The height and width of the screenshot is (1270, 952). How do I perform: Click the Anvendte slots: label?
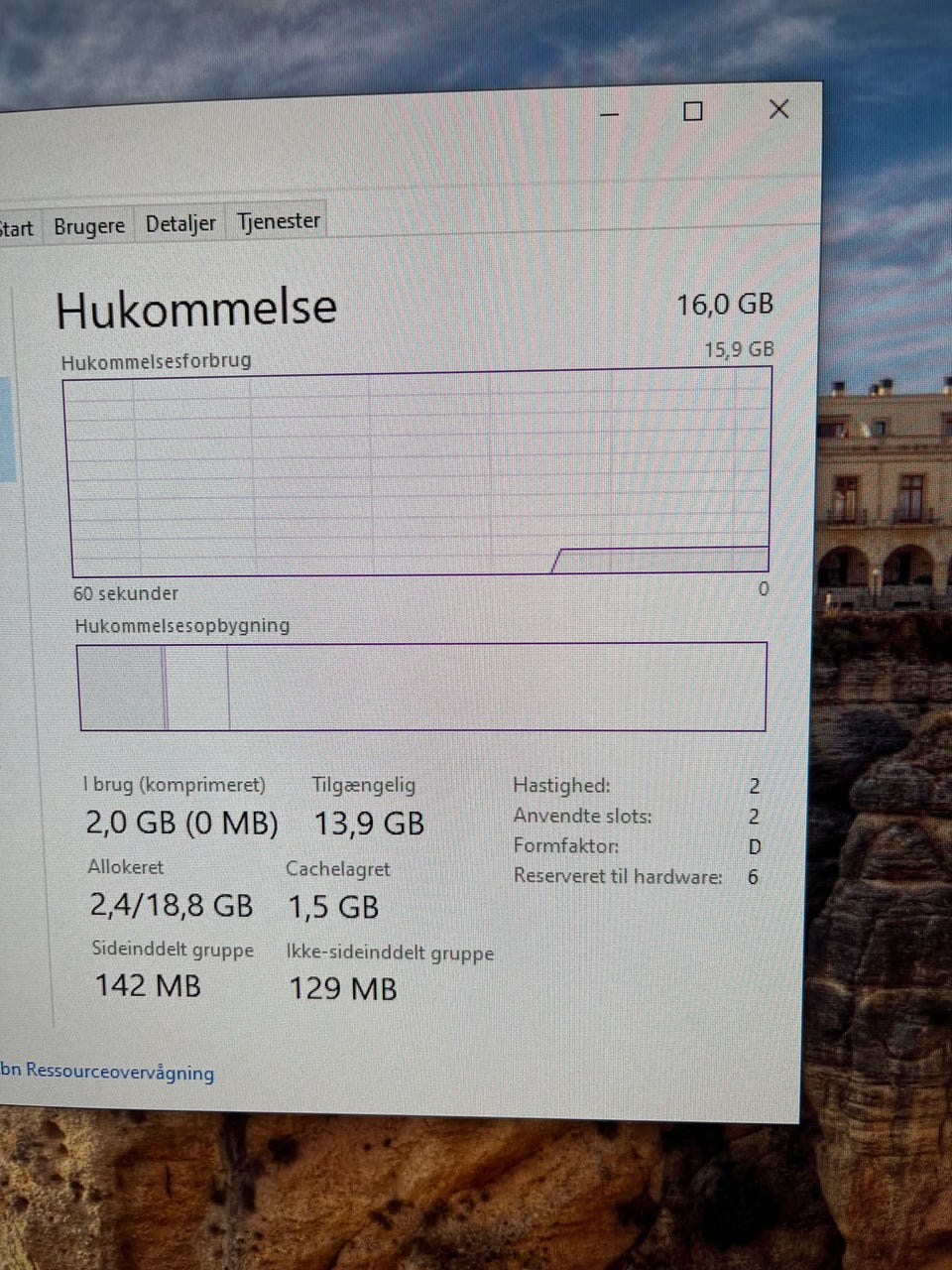pyautogui.click(x=582, y=817)
